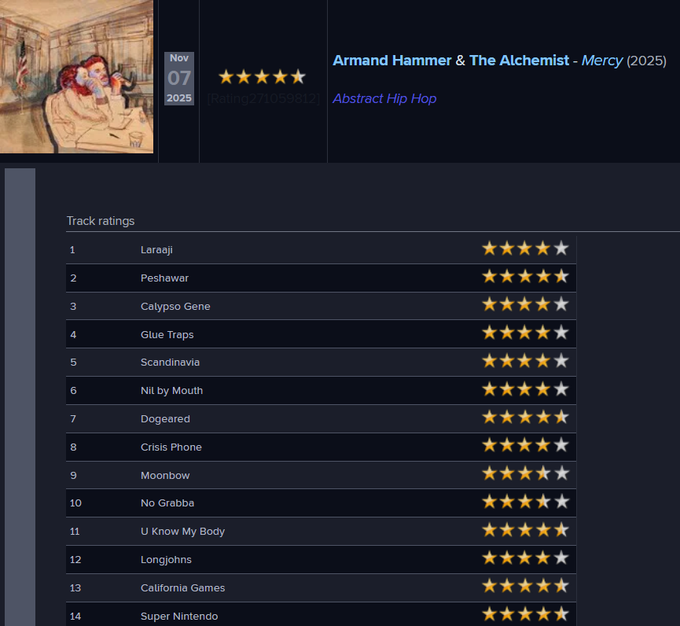The width and height of the screenshot is (680, 626).
Task: Open The Alchemist artist link
Action: click(x=519, y=60)
